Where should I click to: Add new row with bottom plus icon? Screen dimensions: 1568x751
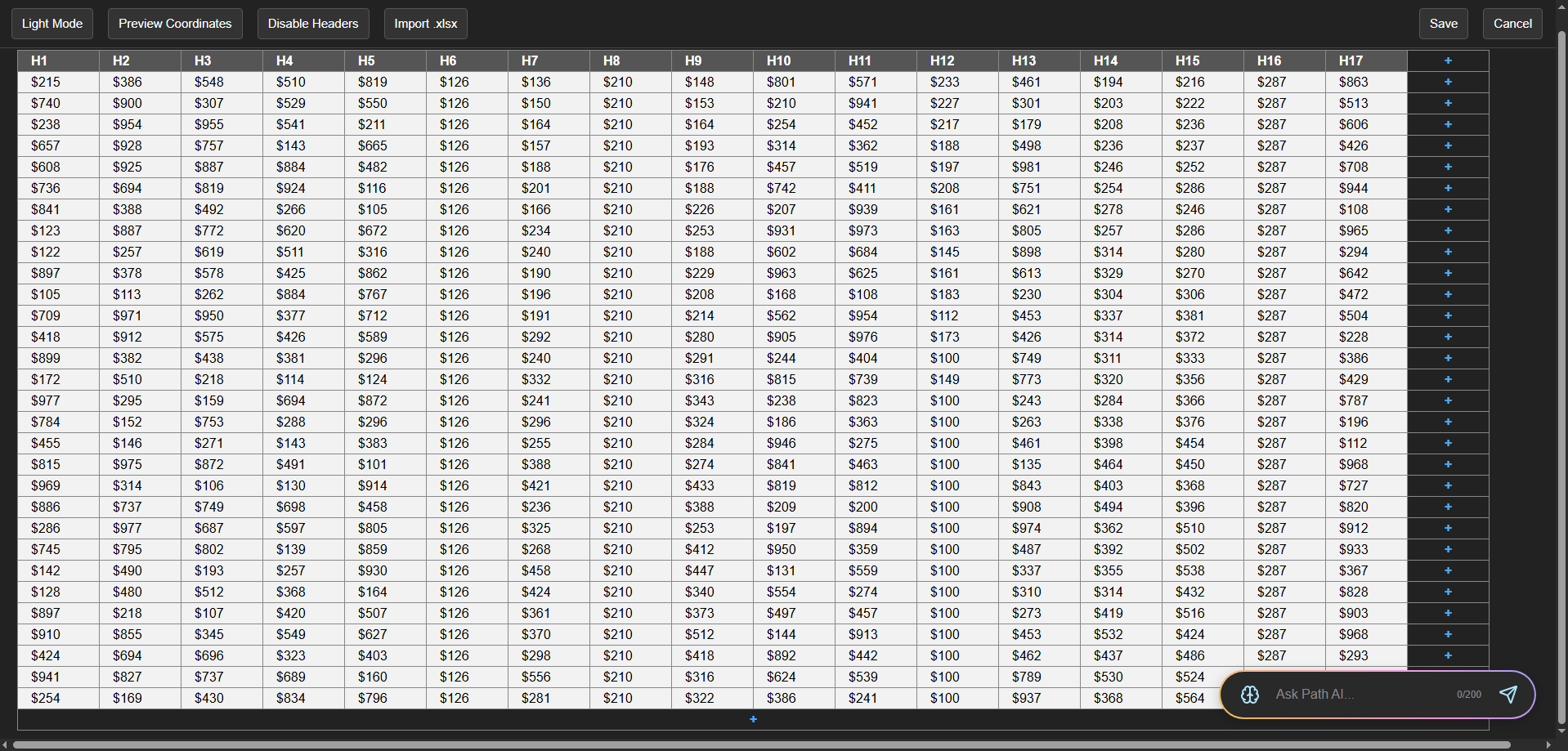[x=753, y=719]
